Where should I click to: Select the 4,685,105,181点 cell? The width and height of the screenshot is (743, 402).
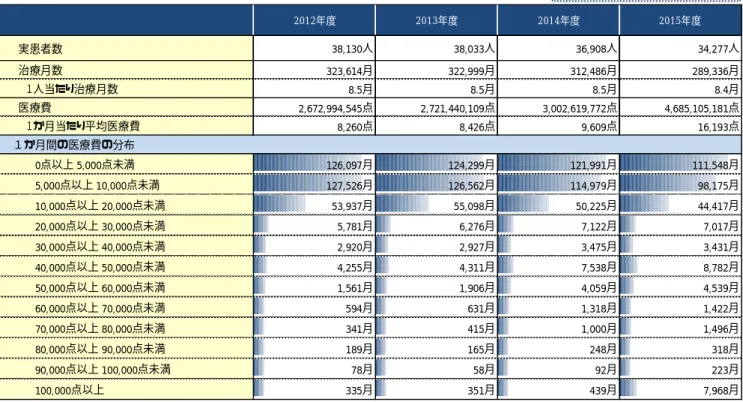[680, 108]
